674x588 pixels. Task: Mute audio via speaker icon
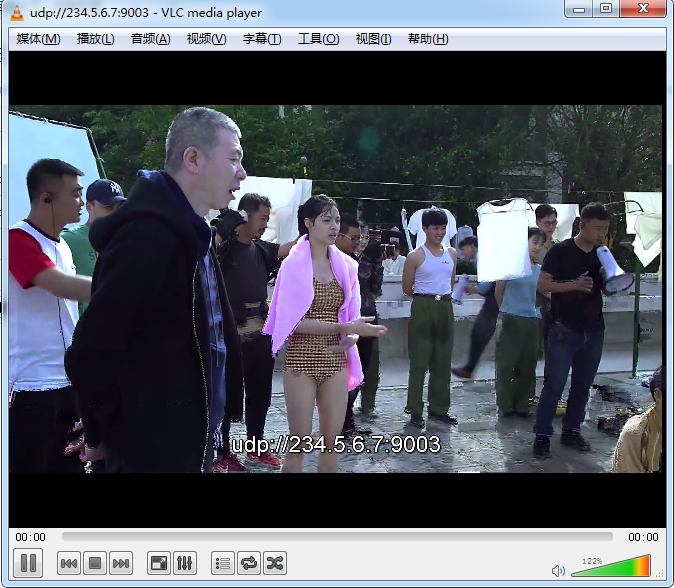tap(558, 571)
